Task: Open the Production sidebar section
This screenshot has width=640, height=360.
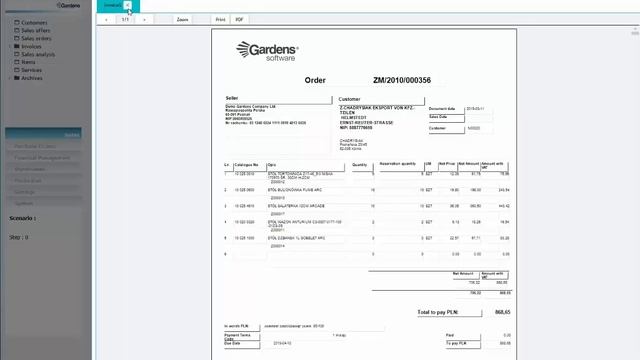Action: click(x=43, y=180)
